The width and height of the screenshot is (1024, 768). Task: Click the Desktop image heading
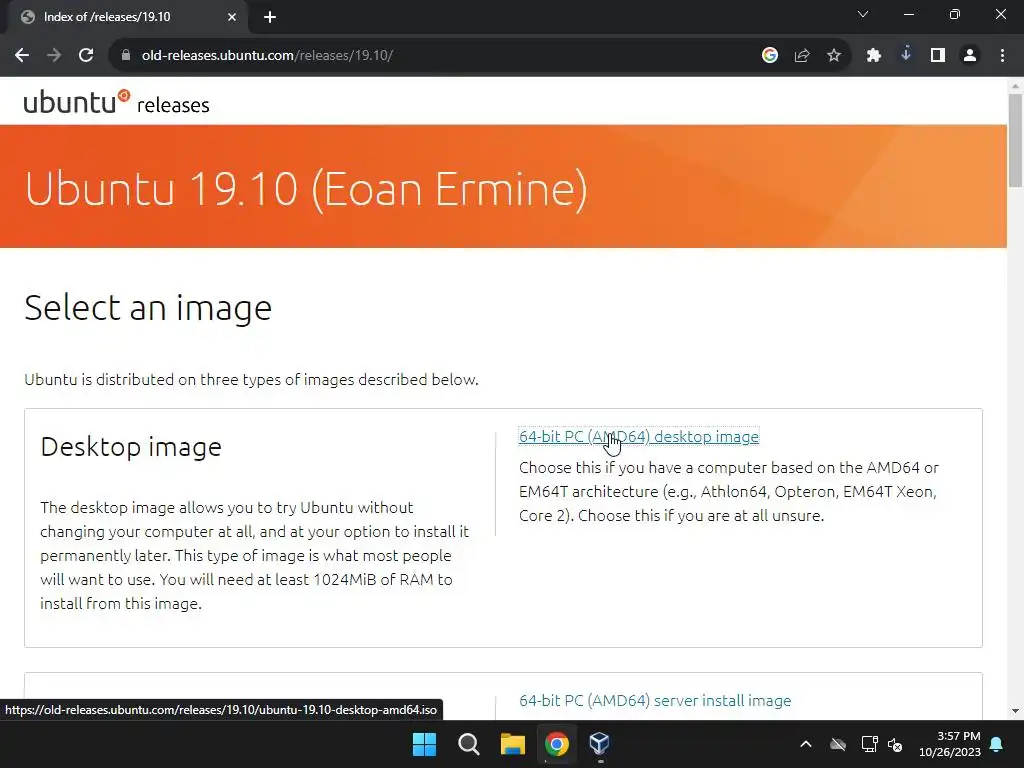[x=131, y=447]
